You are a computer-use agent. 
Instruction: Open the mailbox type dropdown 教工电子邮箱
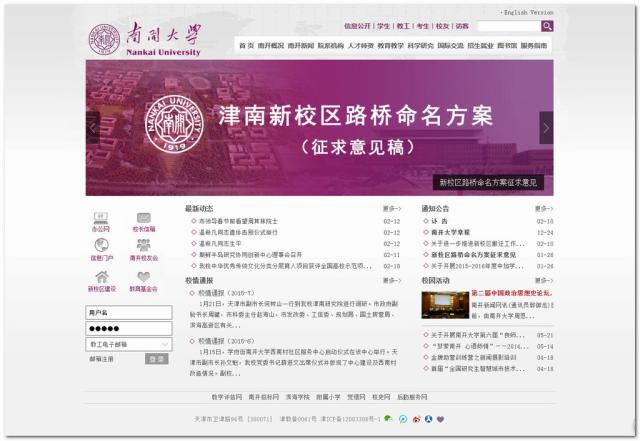point(129,344)
